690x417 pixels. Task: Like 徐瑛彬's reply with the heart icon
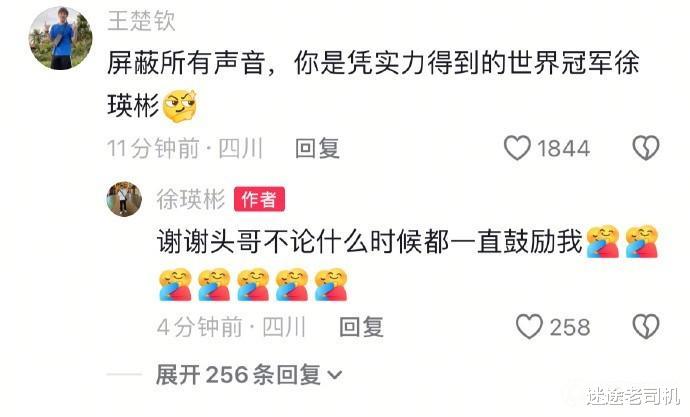pyautogui.click(x=529, y=326)
